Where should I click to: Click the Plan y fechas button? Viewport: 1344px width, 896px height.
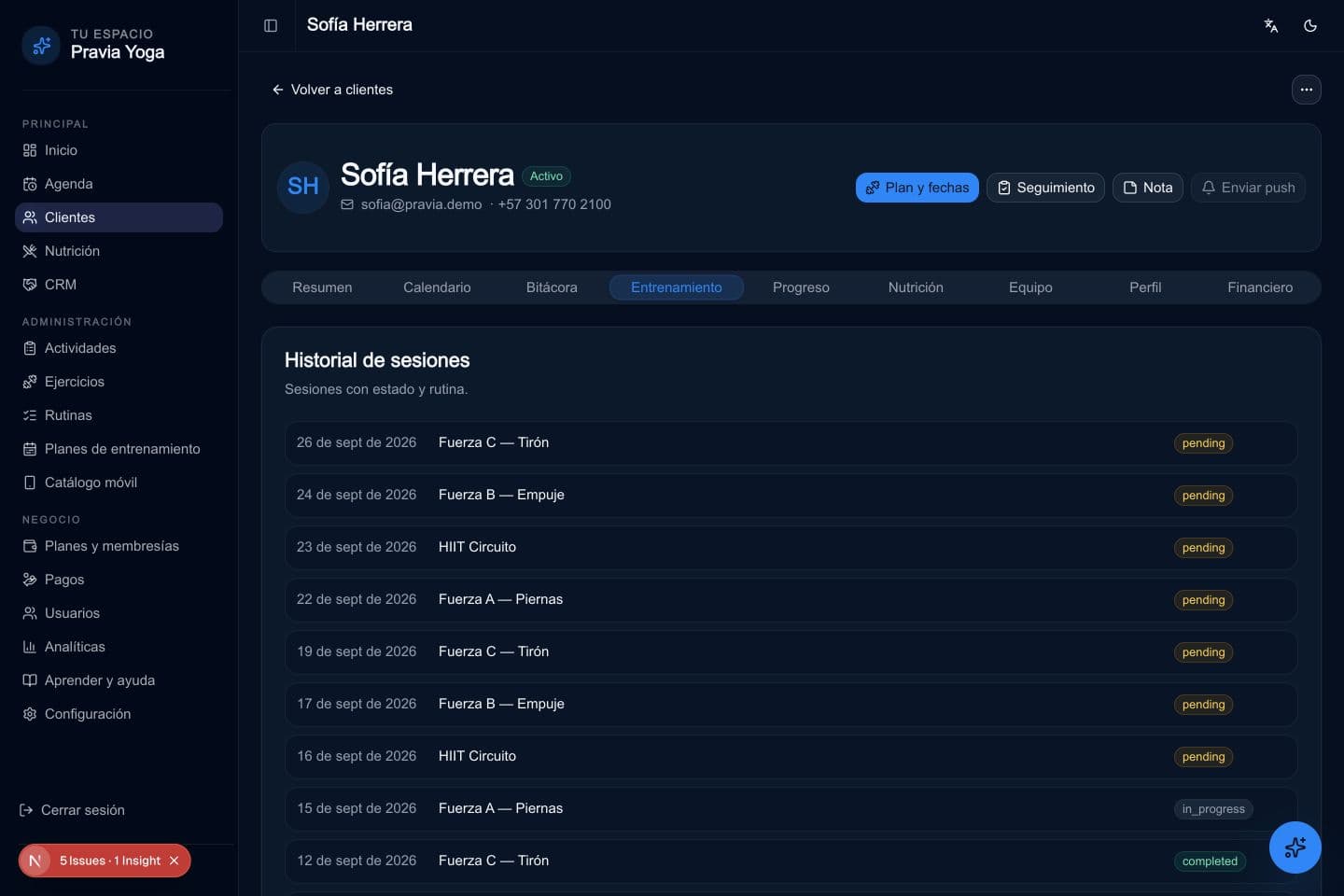(917, 188)
